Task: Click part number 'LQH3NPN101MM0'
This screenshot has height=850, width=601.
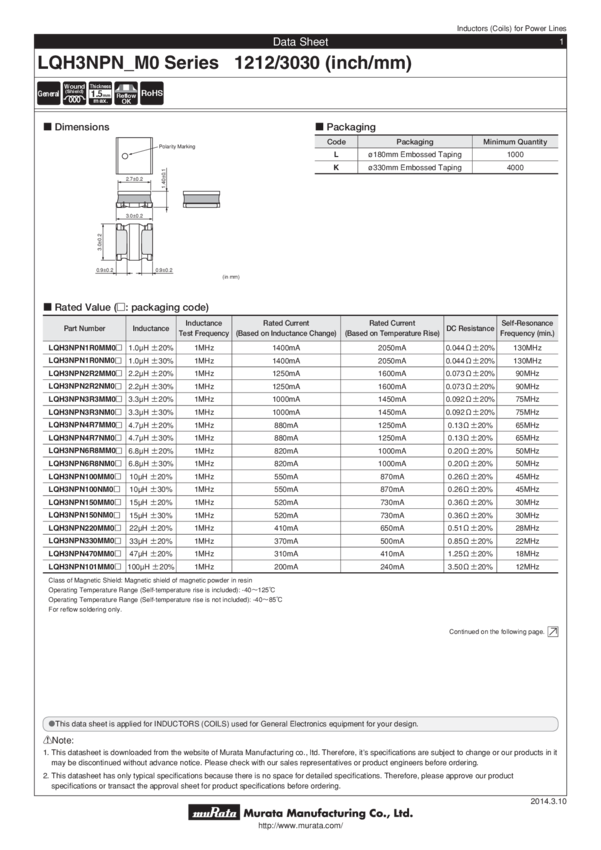Action: coord(85,566)
